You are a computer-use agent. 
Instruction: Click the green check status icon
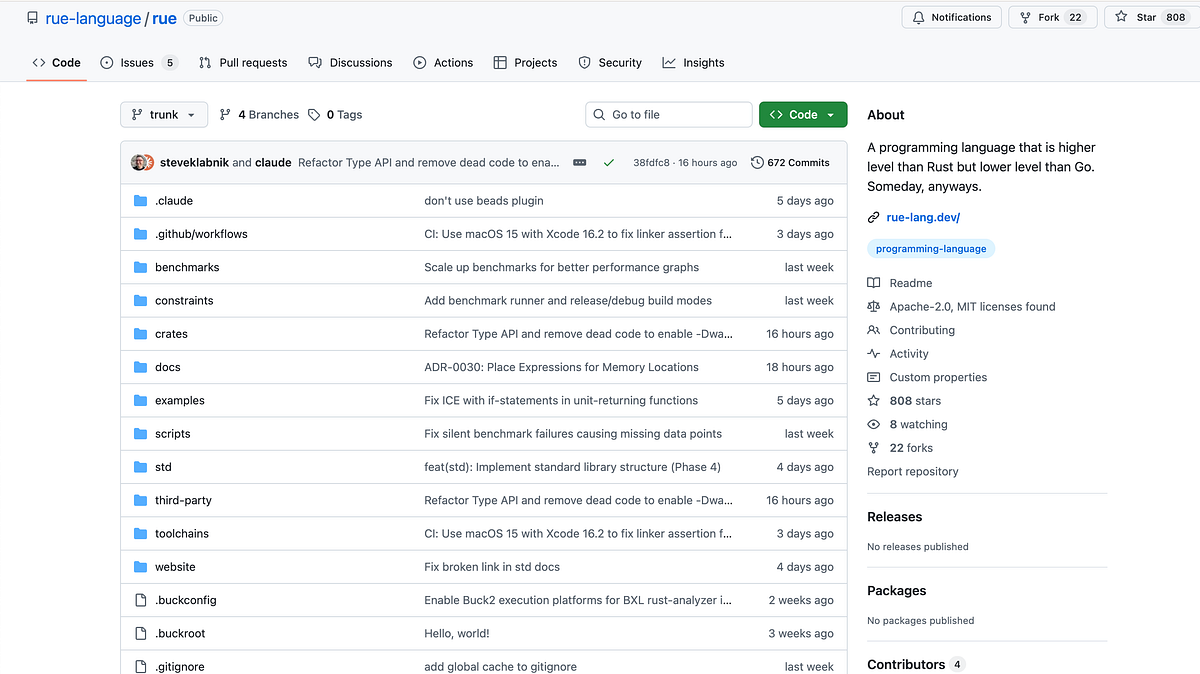[x=608, y=162]
